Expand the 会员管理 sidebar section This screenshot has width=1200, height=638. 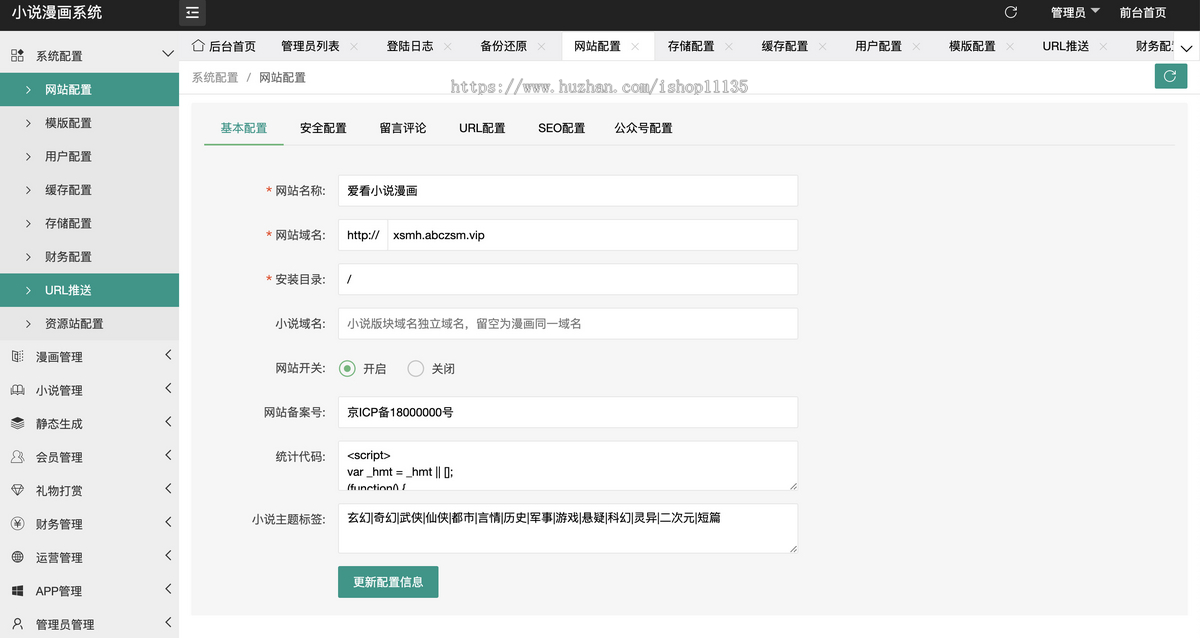(168, 455)
